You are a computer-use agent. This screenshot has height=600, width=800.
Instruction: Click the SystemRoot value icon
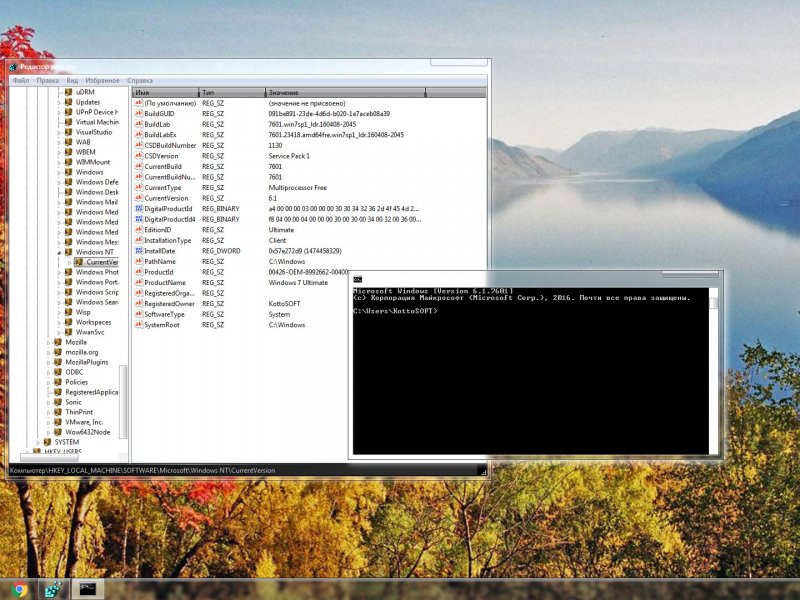[138, 324]
